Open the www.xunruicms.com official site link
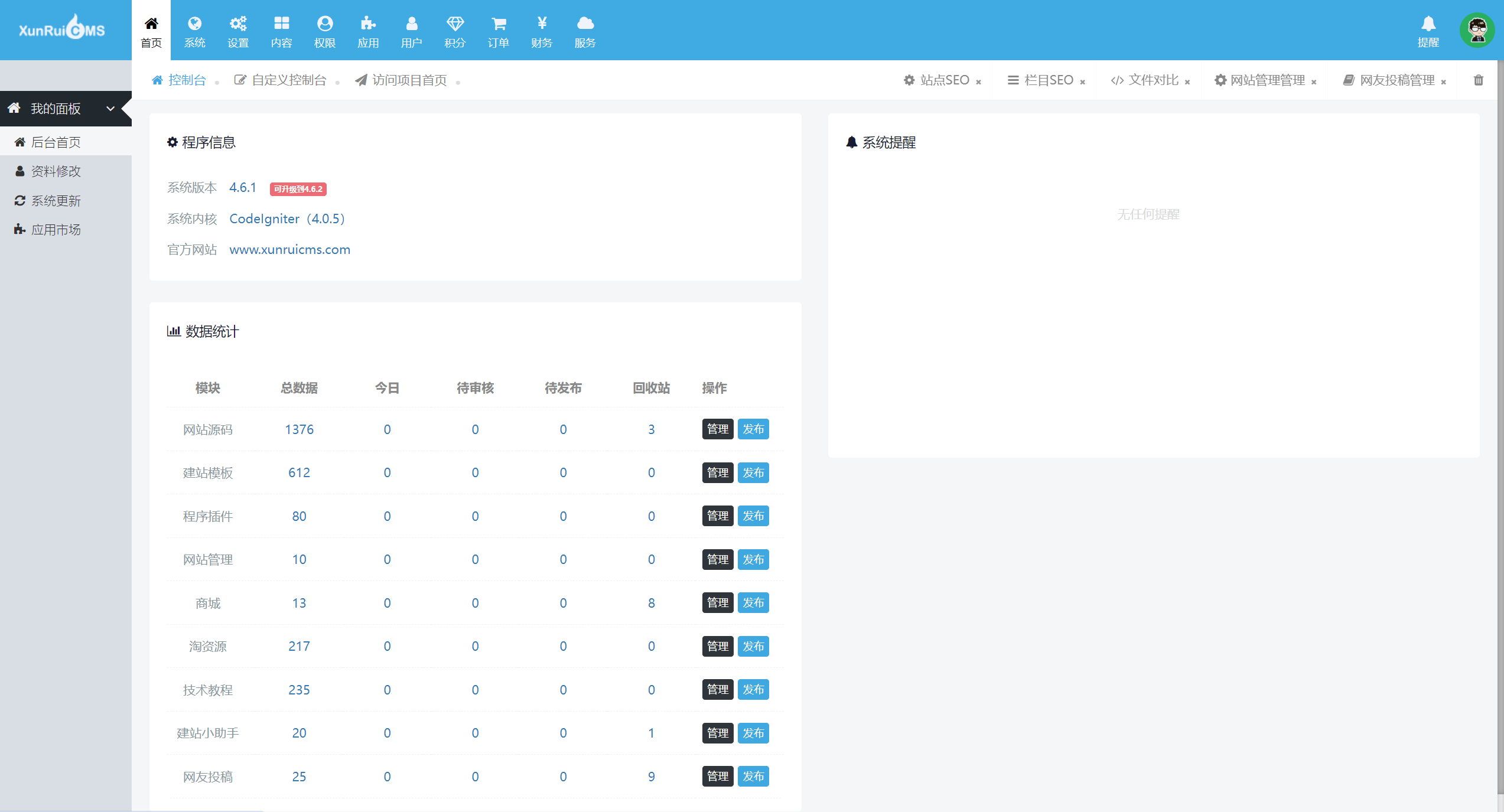 pos(289,250)
